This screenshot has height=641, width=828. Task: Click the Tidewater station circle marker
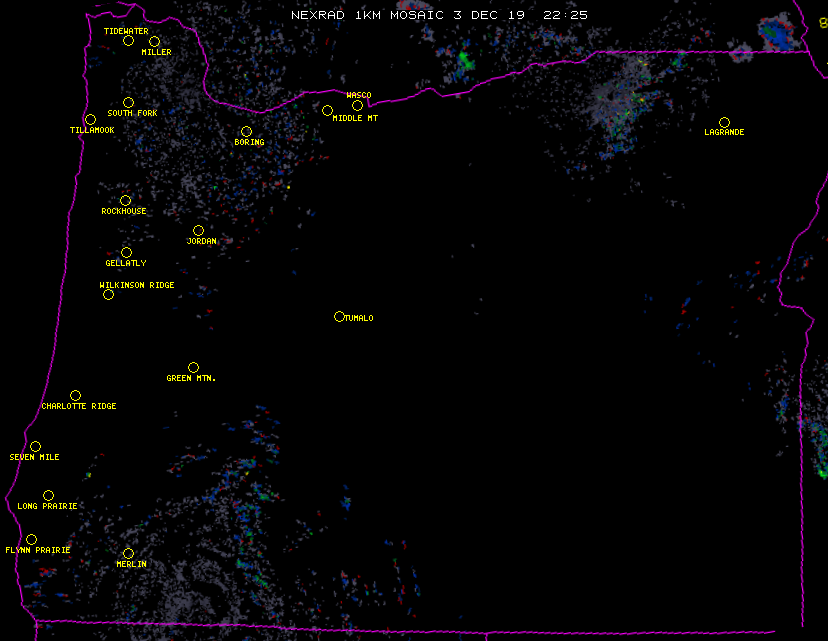click(x=128, y=41)
